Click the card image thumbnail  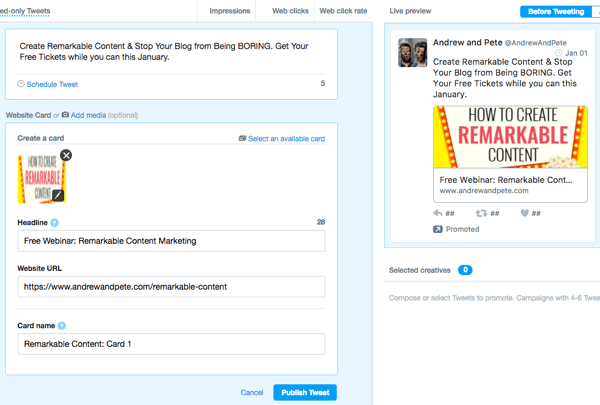[42, 179]
